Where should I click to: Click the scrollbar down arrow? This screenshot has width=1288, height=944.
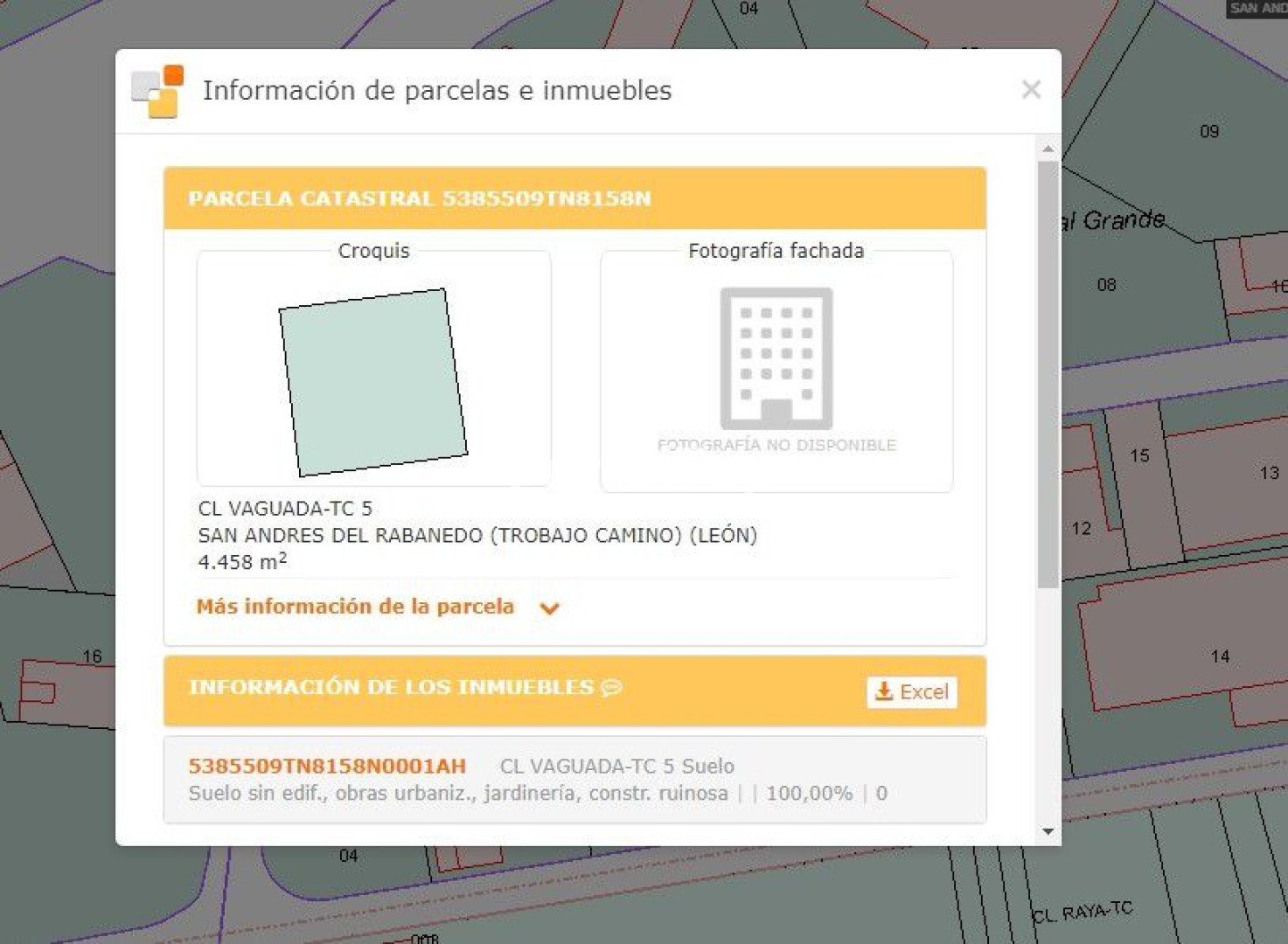point(1048,831)
